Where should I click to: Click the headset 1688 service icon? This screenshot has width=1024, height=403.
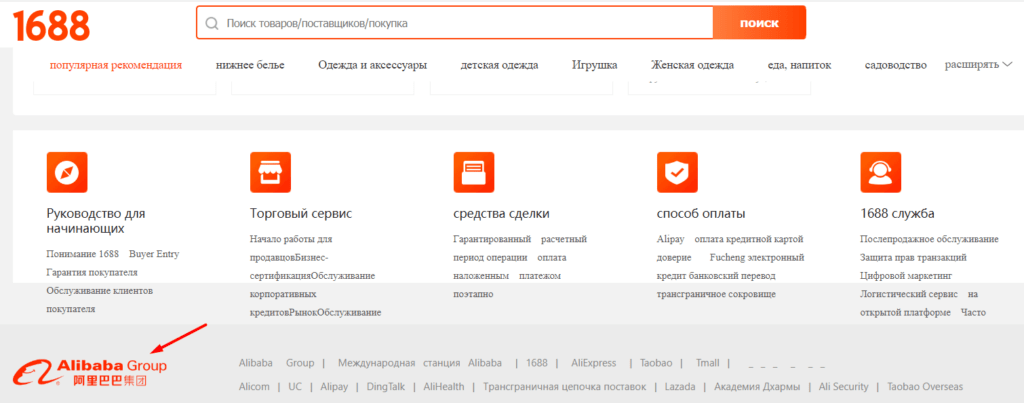pos(880,172)
